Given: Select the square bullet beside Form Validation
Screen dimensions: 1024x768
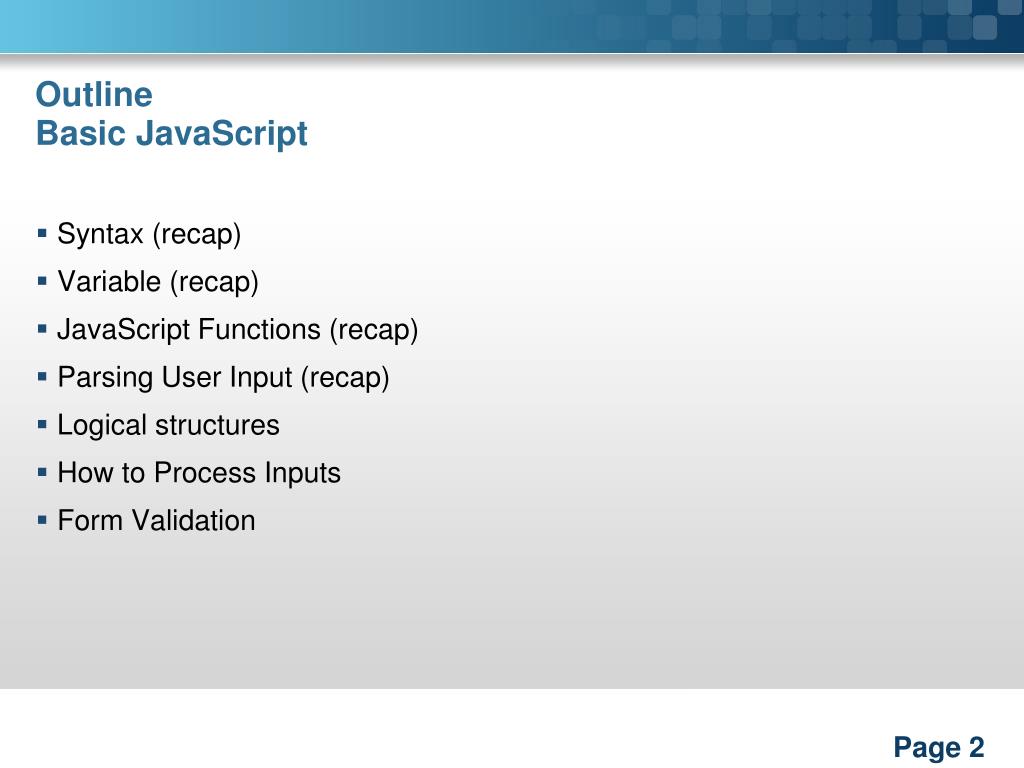Looking at the screenshot, I should click(x=42, y=520).
